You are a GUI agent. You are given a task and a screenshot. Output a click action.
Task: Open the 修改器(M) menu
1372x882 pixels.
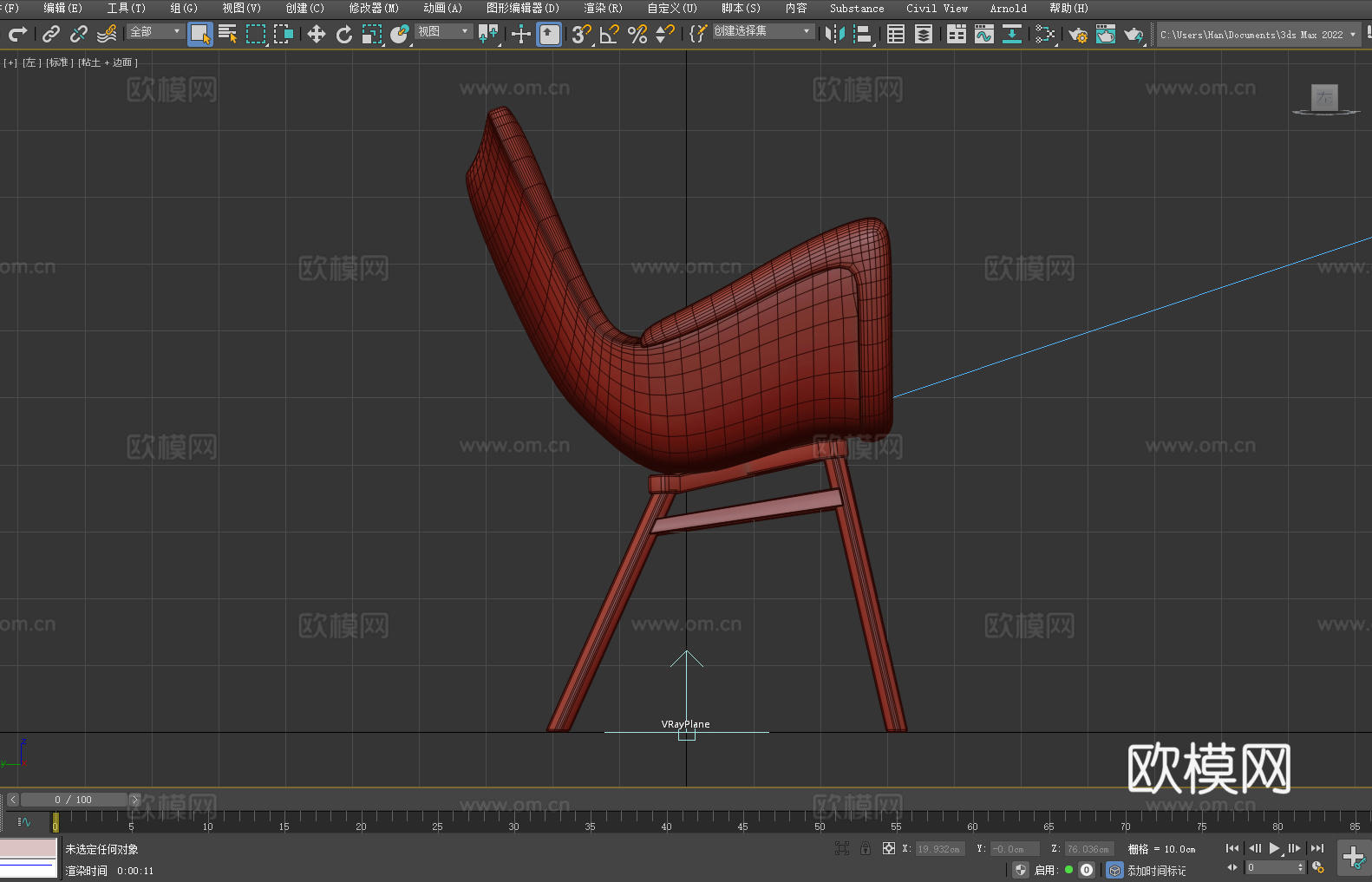374,8
